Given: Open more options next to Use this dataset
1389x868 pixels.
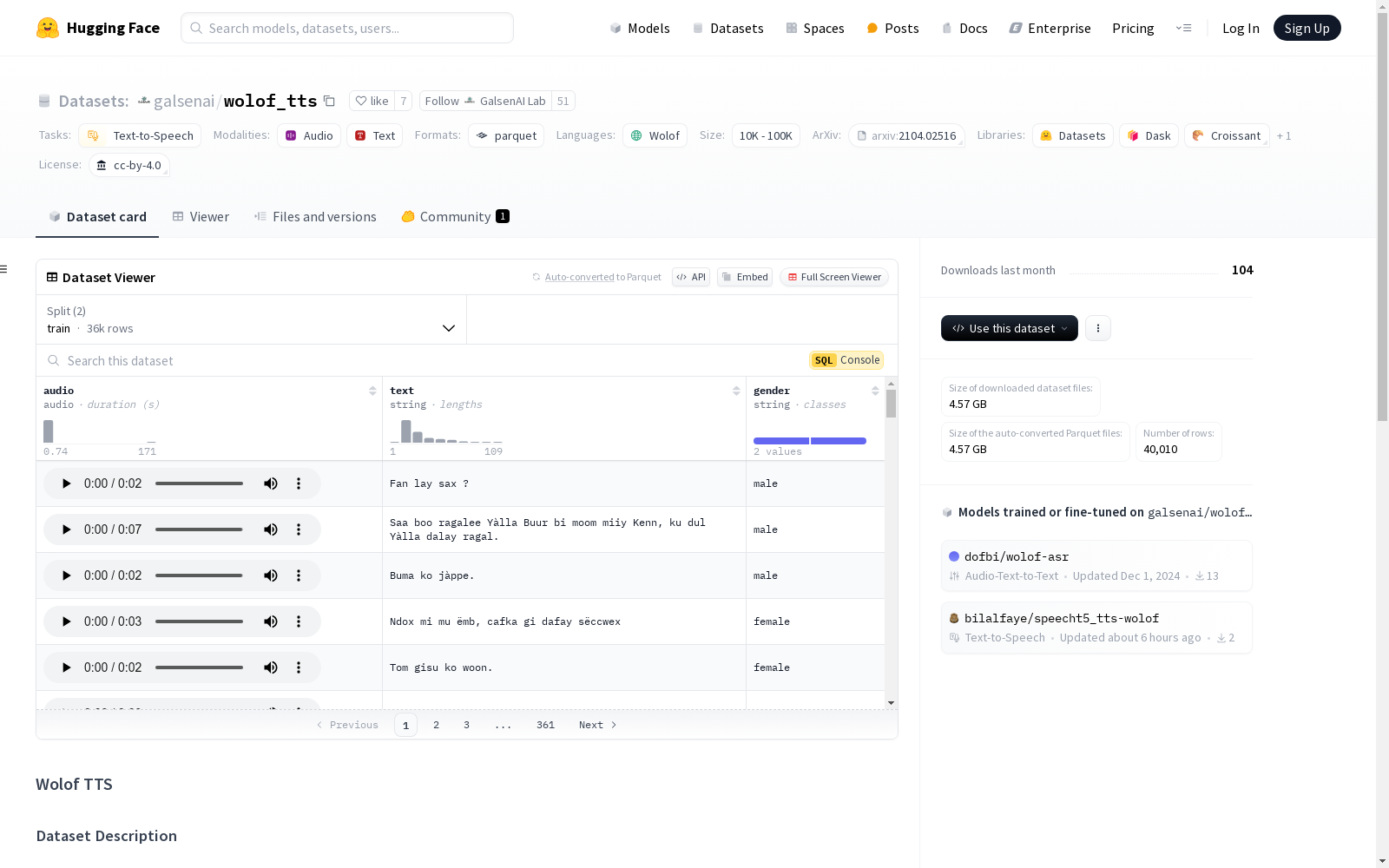Looking at the screenshot, I should point(1098,328).
